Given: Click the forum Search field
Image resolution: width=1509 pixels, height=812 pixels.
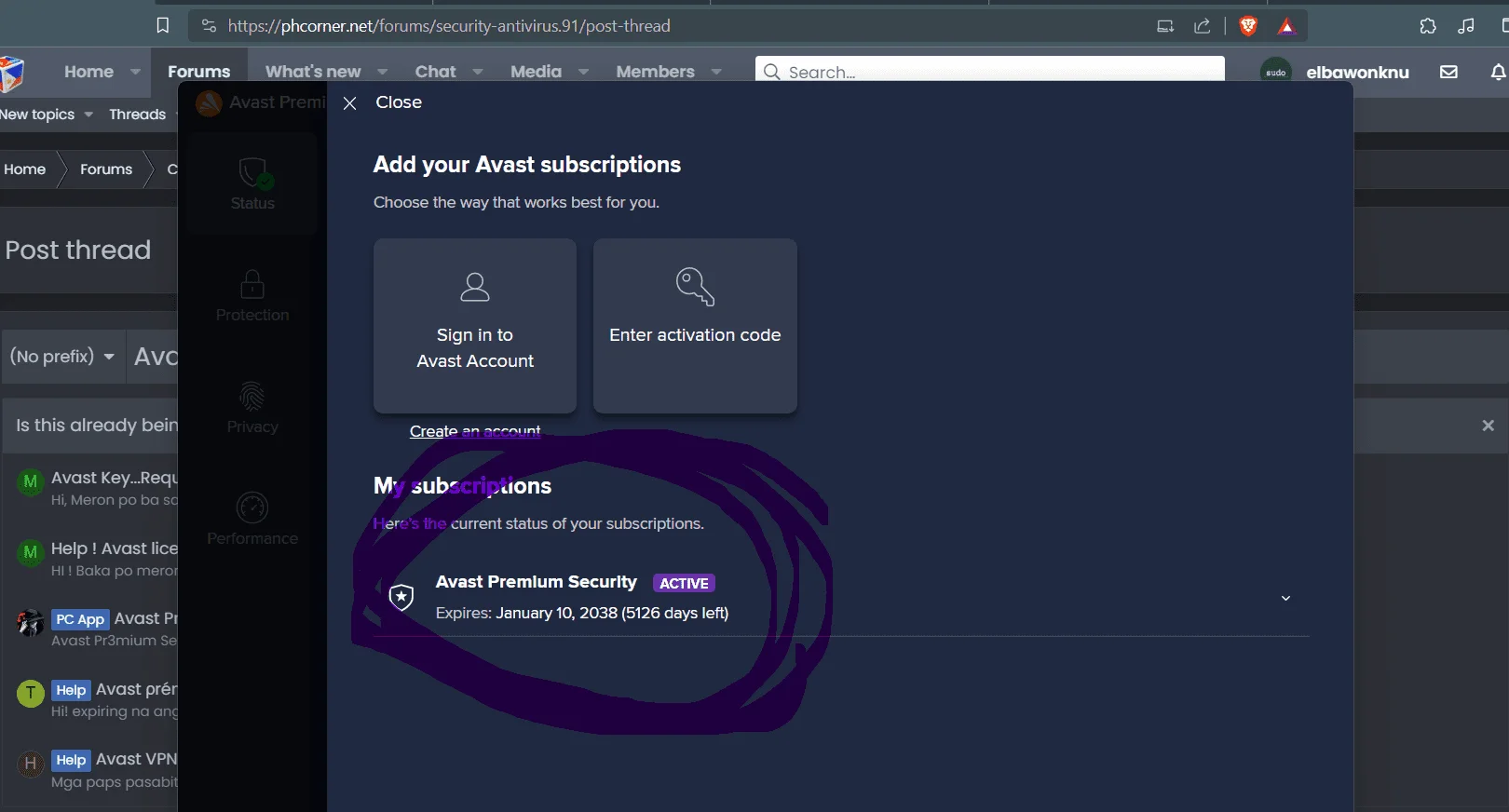Looking at the screenshot, I should [990, 71].
